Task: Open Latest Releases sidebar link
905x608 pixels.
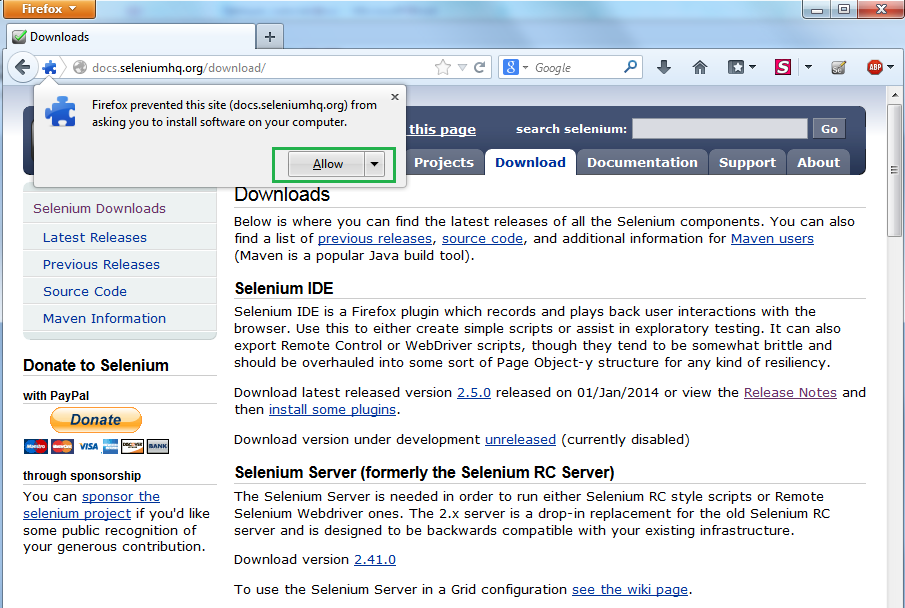Action: [95, 237]
